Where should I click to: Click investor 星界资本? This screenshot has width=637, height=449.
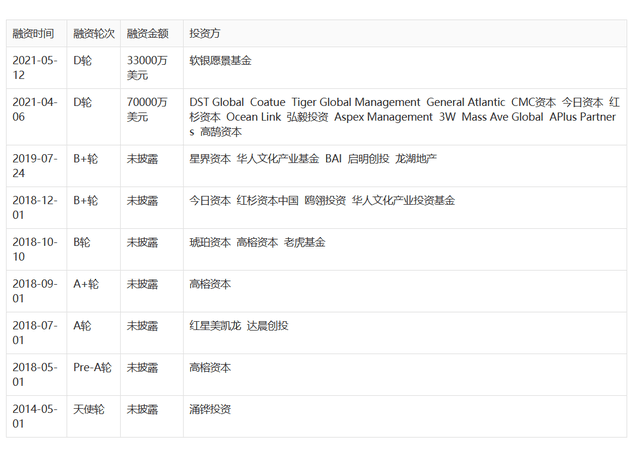[210, 159]
